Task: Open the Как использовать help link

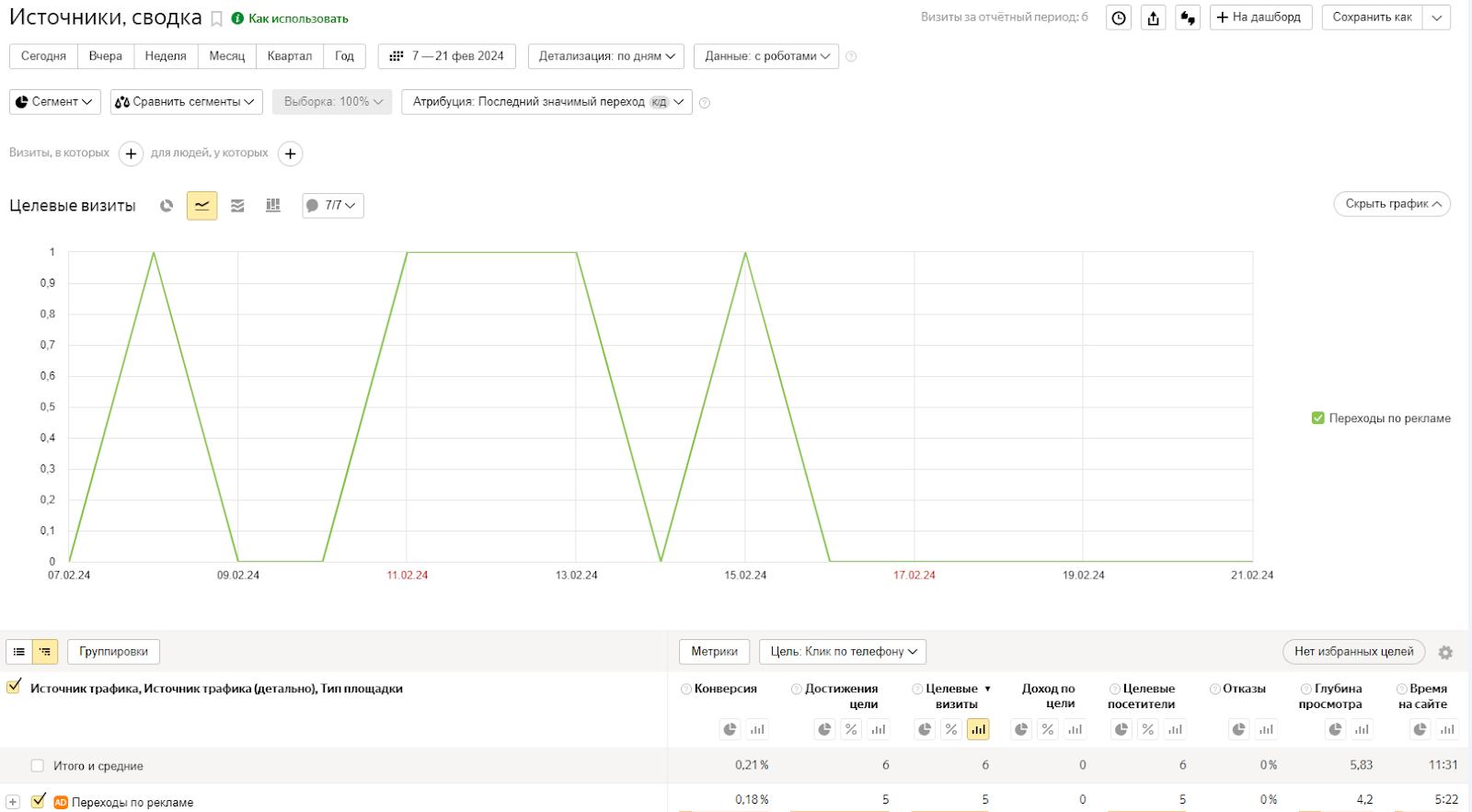Action: point(297,18)
